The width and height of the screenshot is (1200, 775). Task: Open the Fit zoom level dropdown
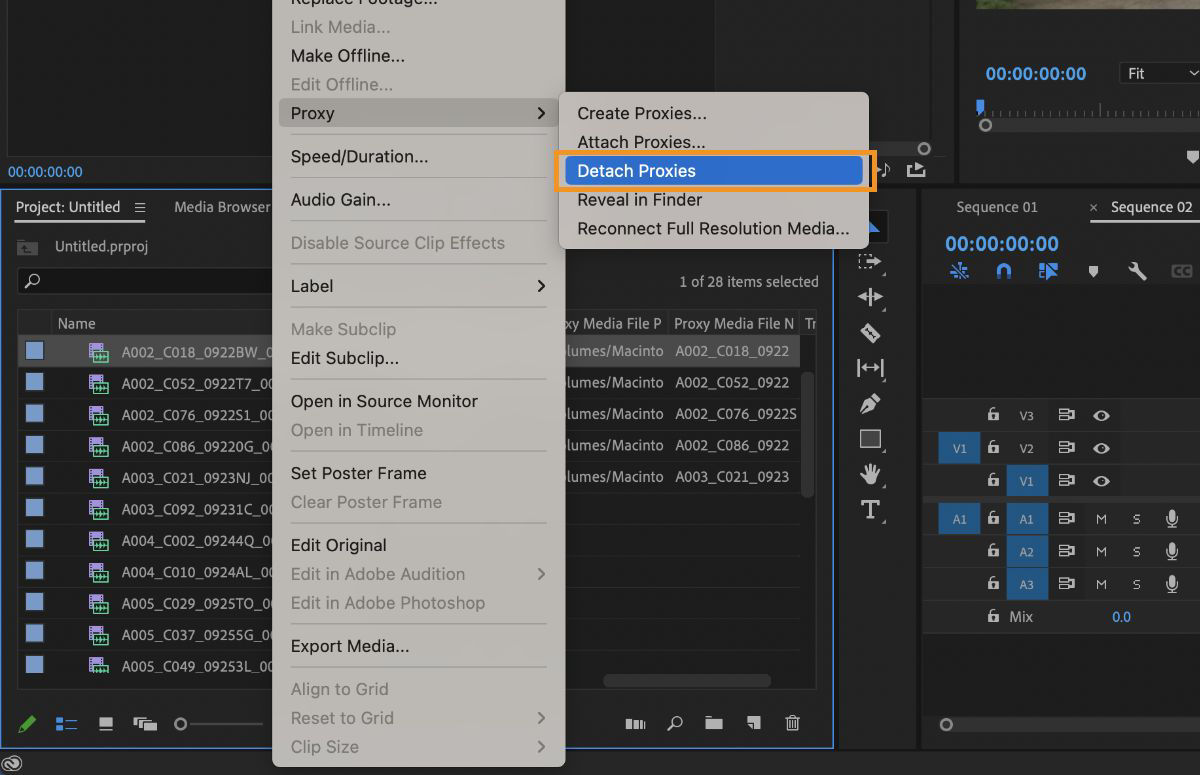1160,72
